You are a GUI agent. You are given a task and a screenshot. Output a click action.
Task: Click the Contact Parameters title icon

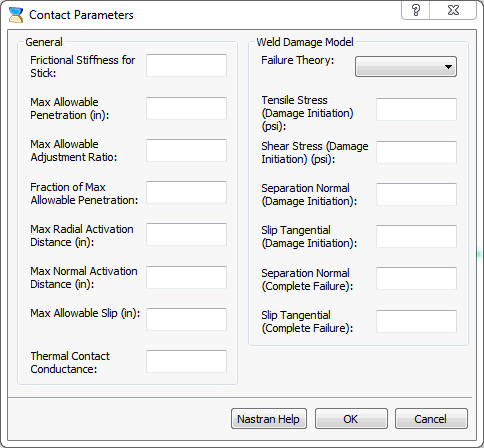point(16,15)
